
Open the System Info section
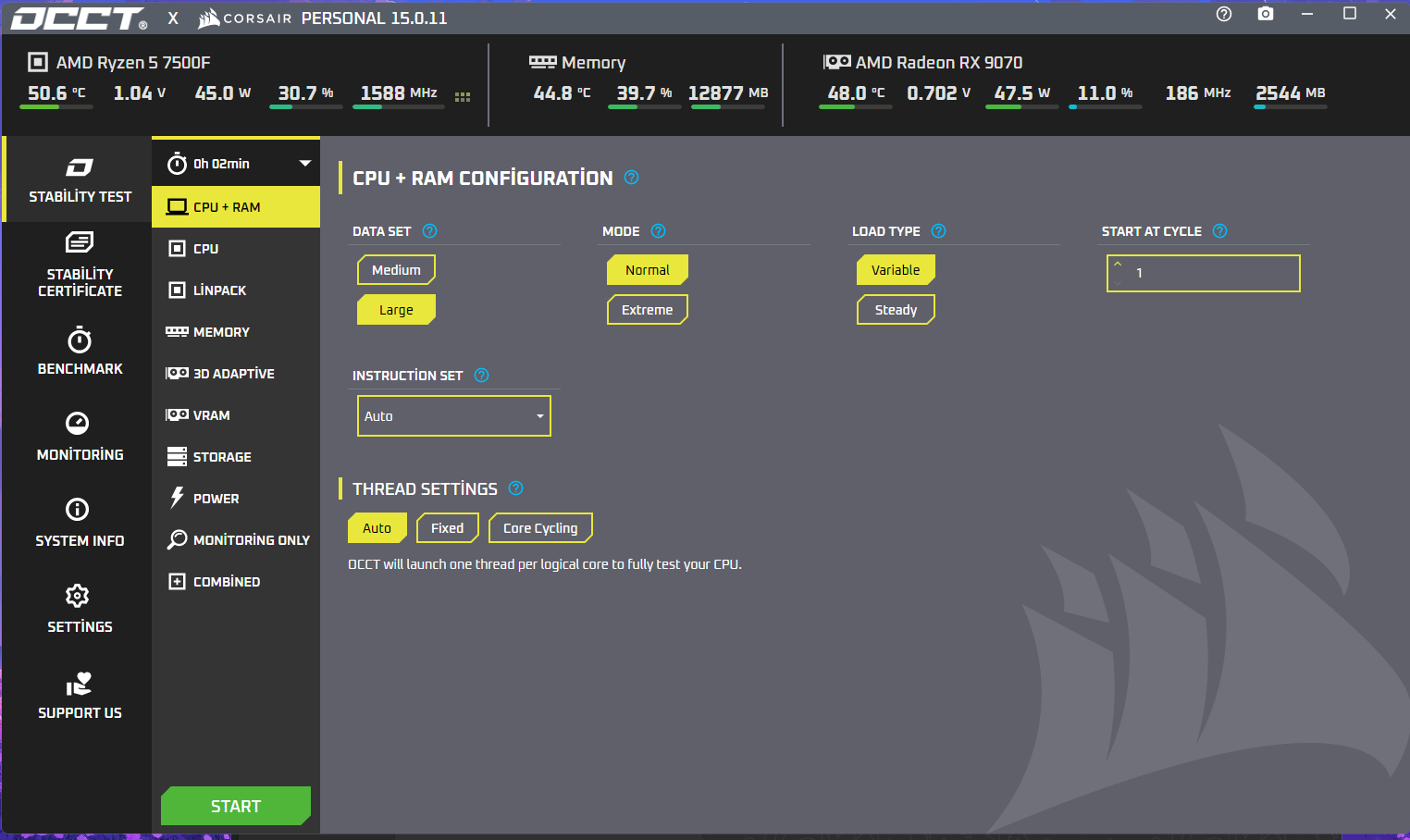tap(80, 523)
